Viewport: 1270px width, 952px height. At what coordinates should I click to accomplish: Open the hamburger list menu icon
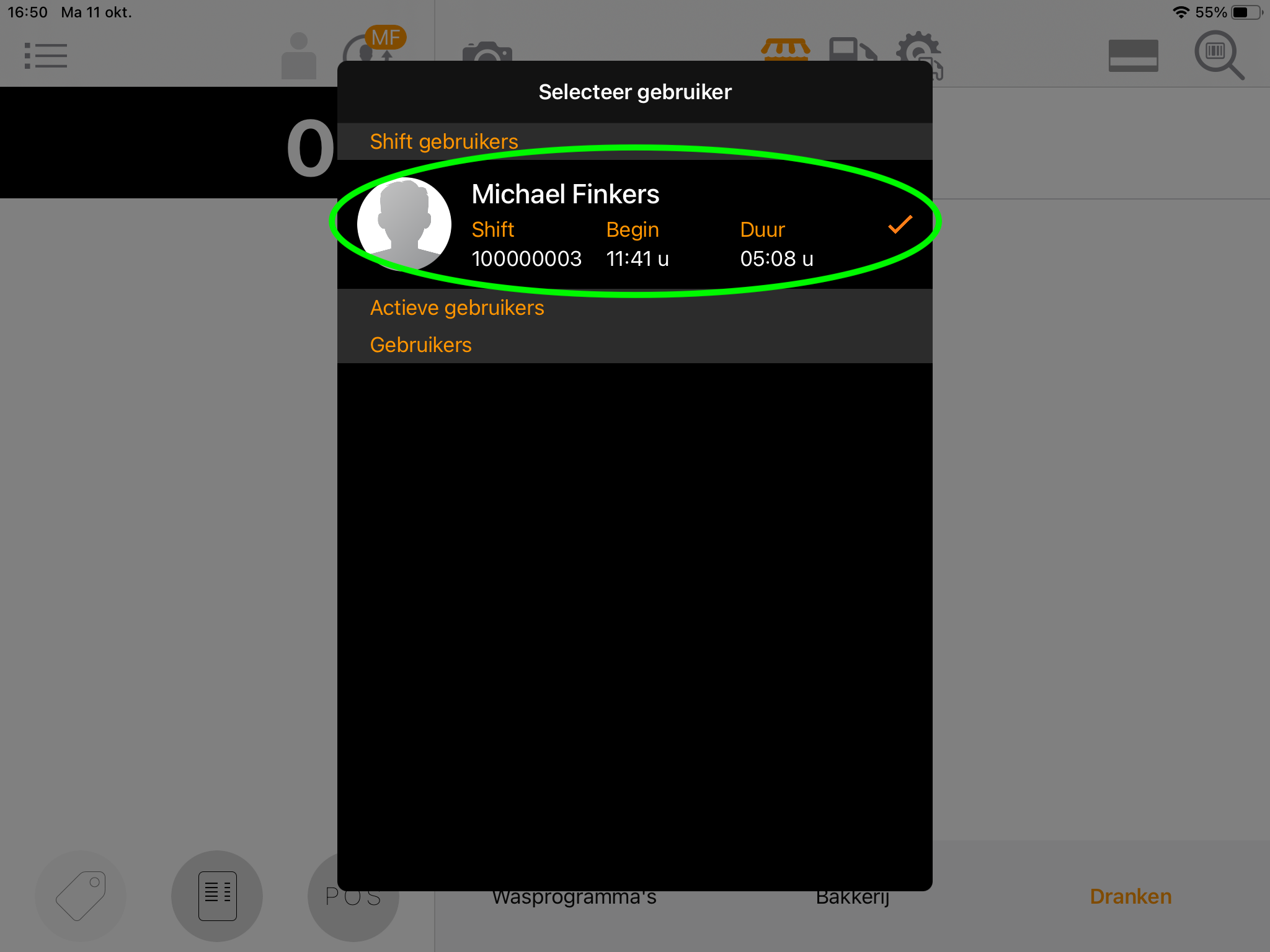pos(46,56)
